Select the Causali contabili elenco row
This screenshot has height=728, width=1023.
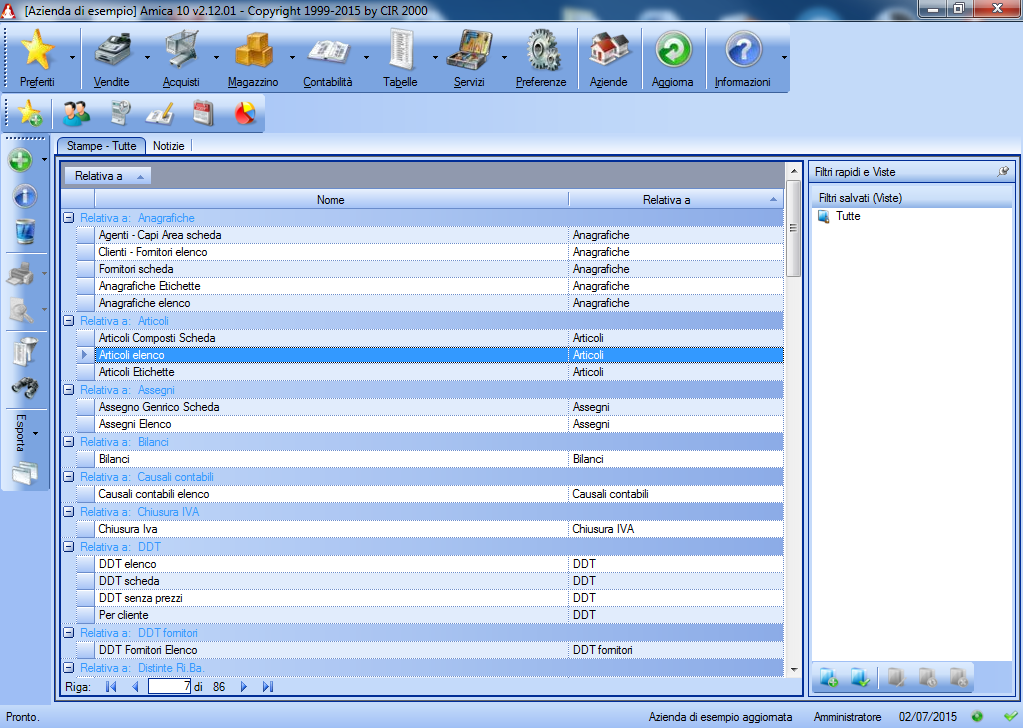coord(430,494)
